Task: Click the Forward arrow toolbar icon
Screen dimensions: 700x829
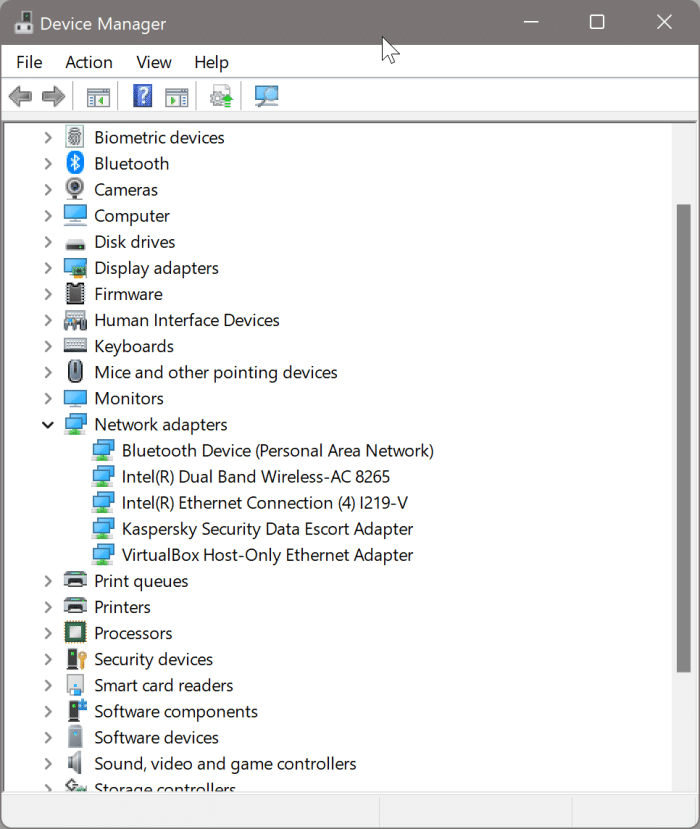Action: (x=53, y=97)
